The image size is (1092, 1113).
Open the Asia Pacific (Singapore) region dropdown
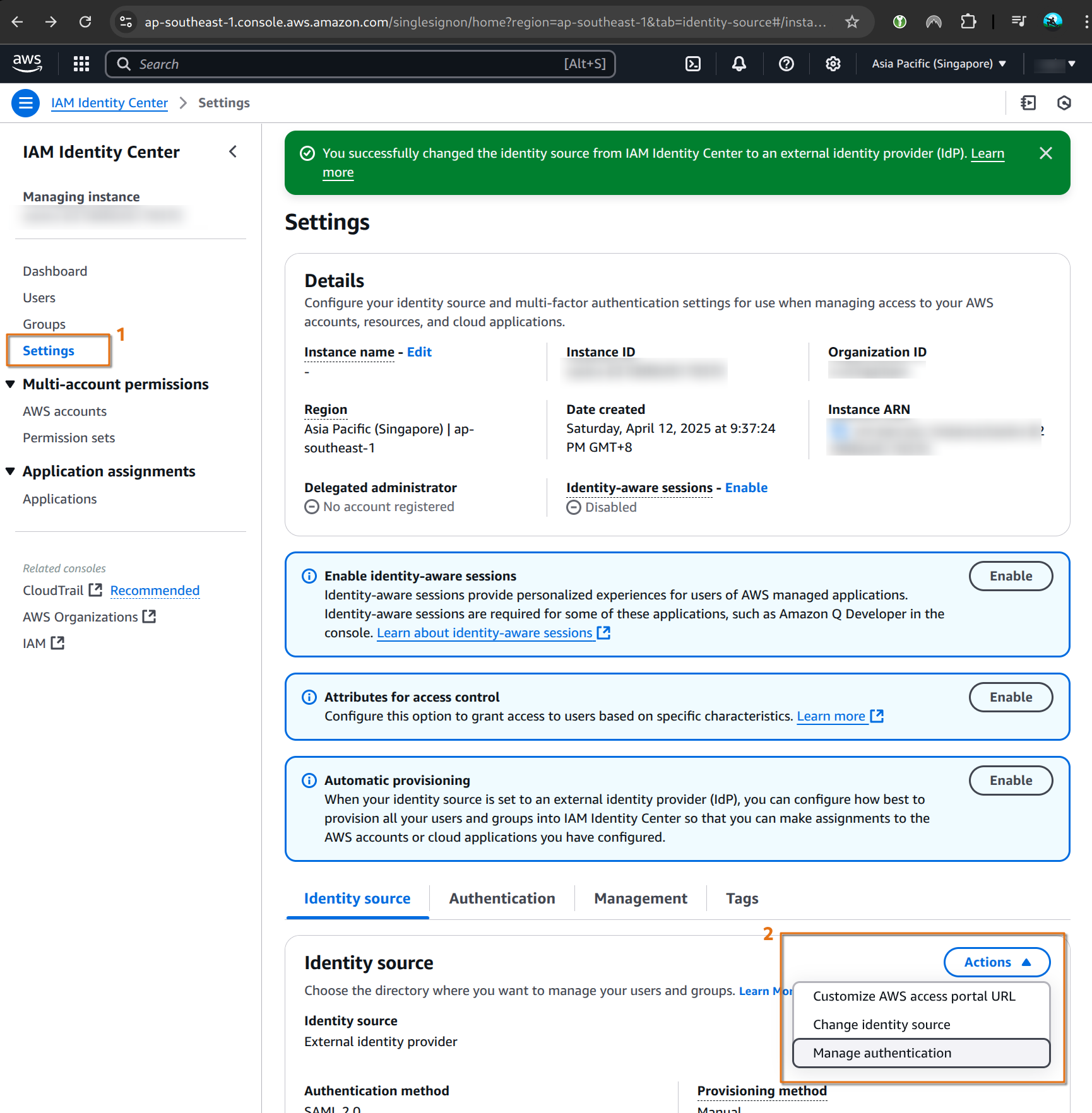click(x=939, y=64)
